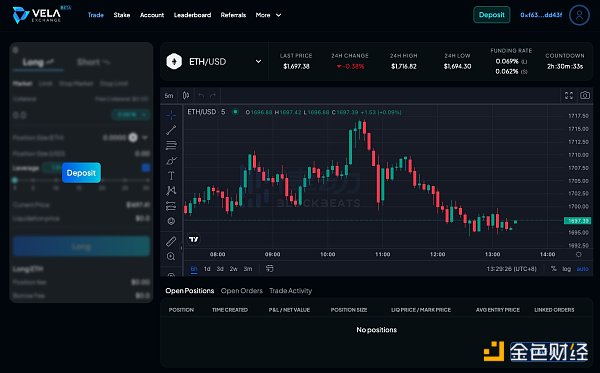
Task: Take a chart snapshot with camera icon
Action: (x=585, y=95)
